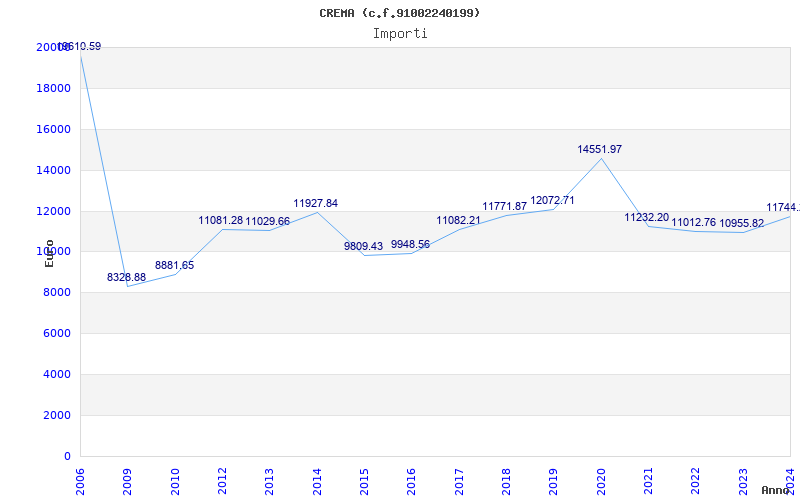Click data label 11771.87
The image size is (800, 500).
(505, 206)
